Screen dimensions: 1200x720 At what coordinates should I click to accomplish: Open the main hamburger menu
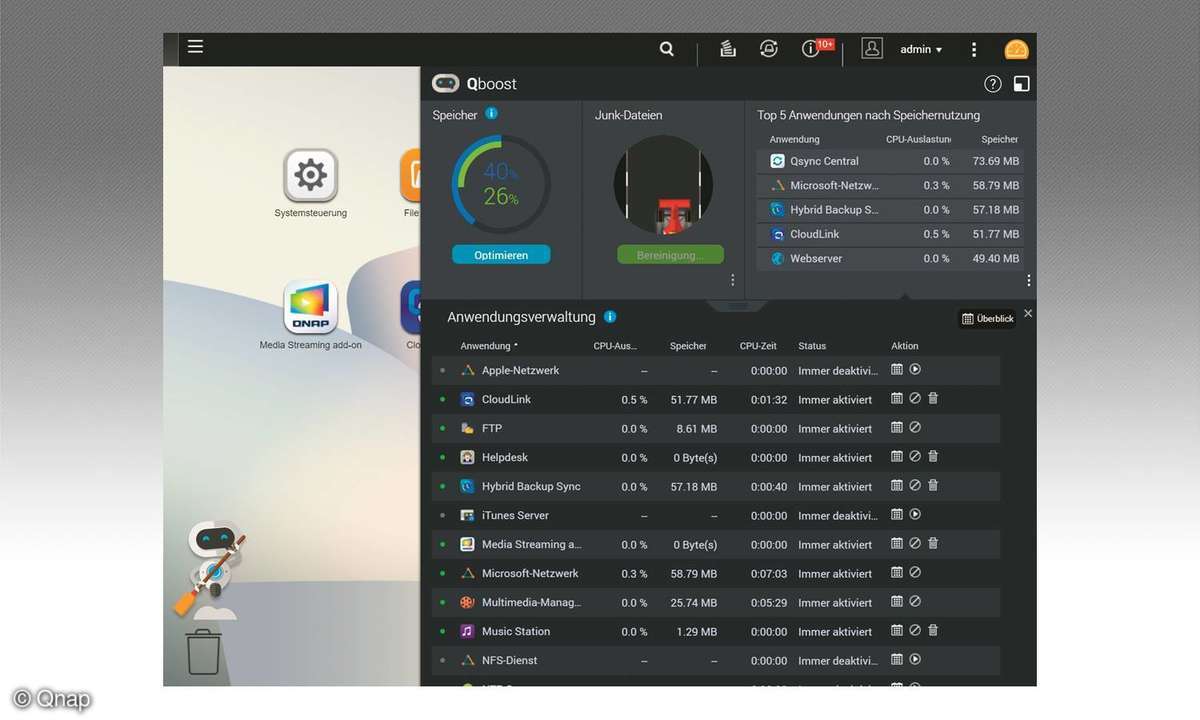pos(195,47)
